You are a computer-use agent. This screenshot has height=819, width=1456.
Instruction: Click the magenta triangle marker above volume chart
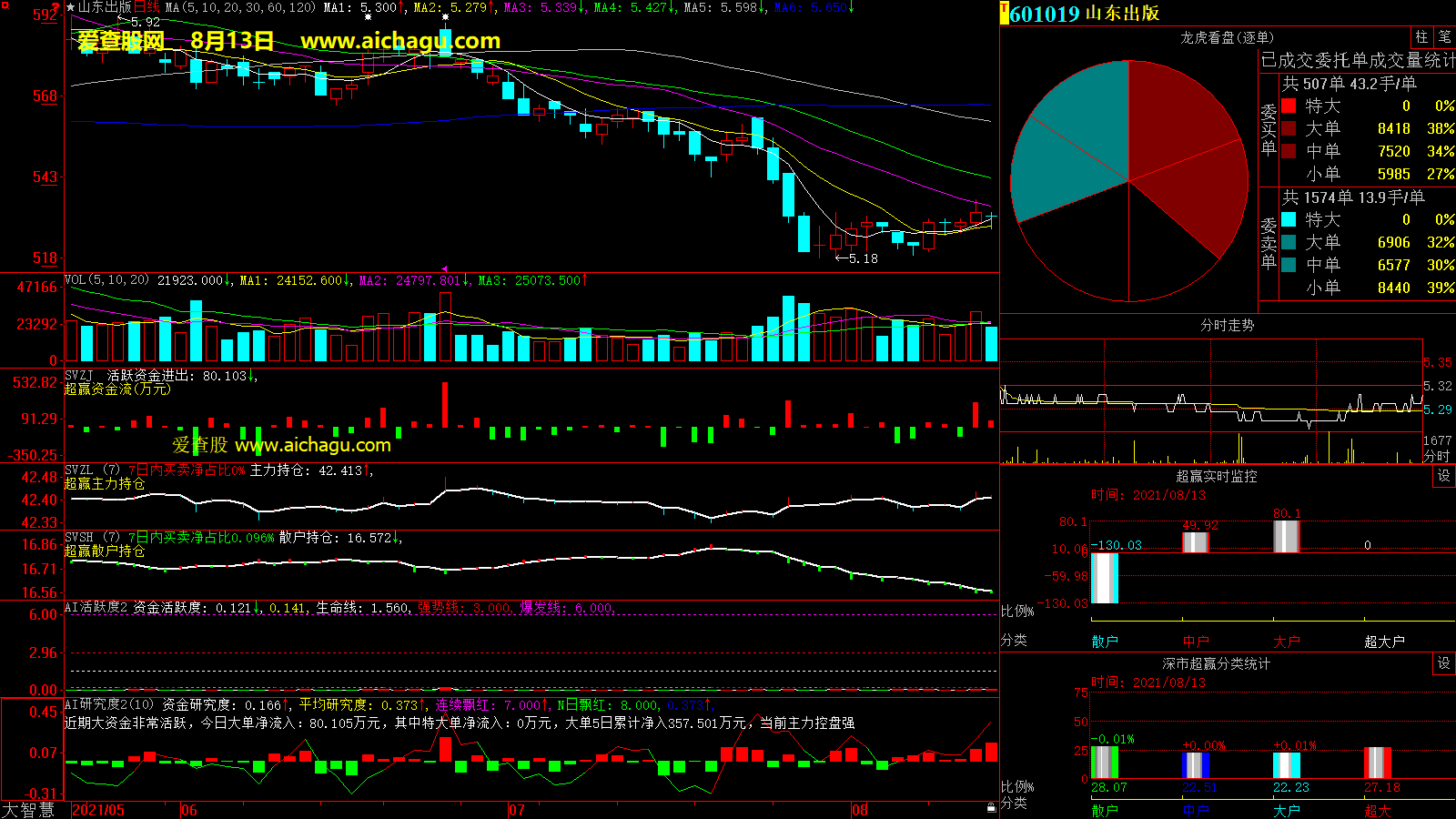pyautogui.click(x=444, y=268)
